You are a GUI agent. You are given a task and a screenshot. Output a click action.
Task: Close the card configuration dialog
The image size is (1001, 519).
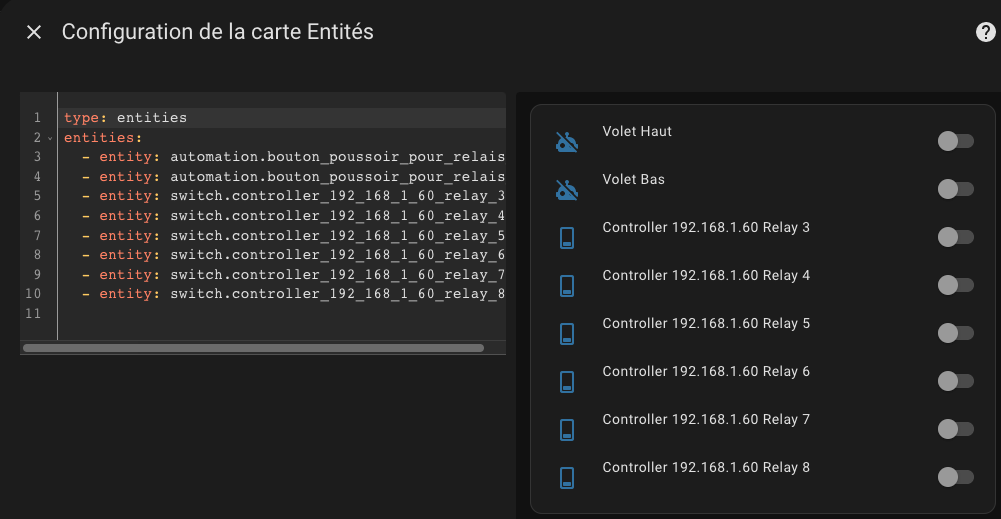[x=34, y=32]
